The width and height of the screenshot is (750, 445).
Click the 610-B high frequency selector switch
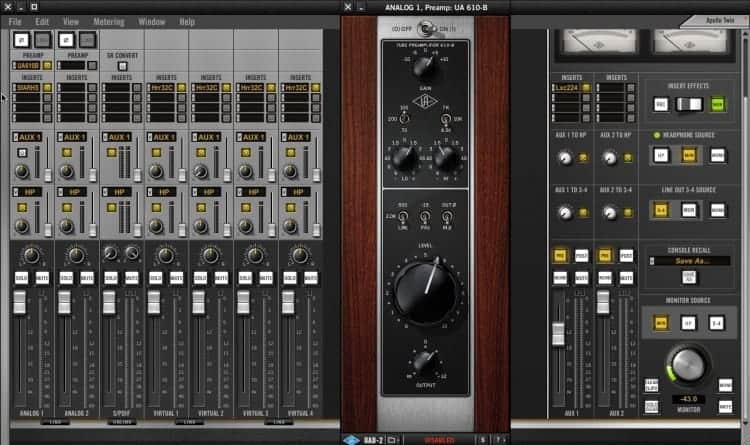click(445, 118)
